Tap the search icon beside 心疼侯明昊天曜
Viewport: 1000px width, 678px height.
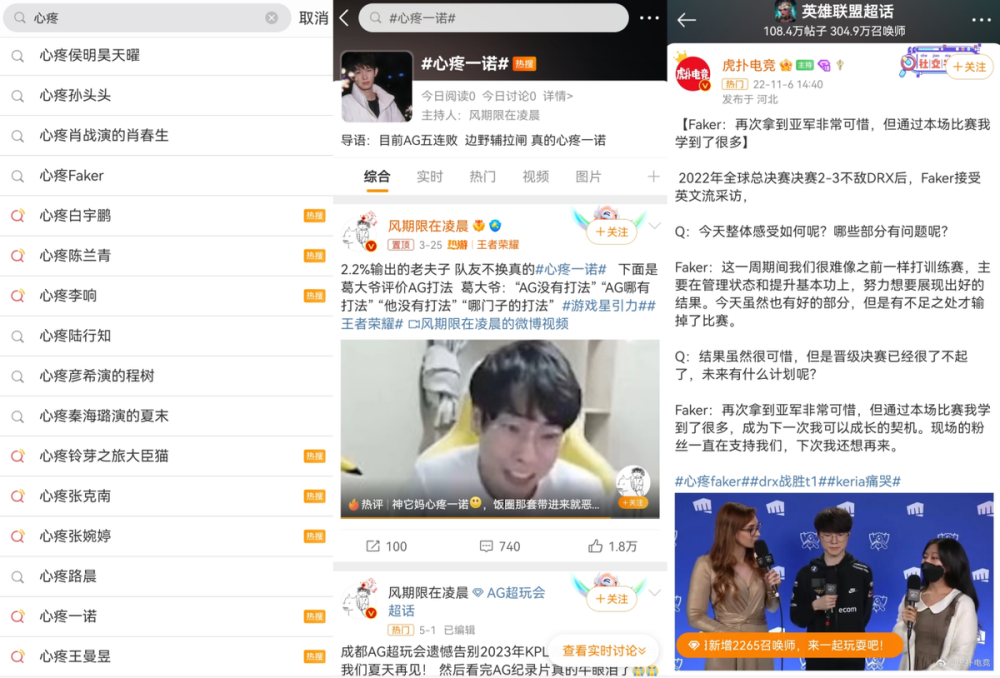click(x=18, y=56)
